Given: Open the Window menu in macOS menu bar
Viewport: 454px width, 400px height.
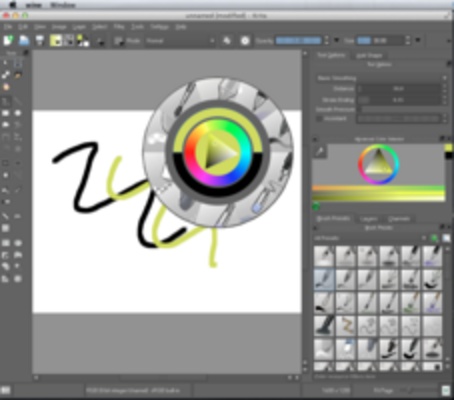Looking at the screenshot, I should pyautogui.click(x=63, y=5).
